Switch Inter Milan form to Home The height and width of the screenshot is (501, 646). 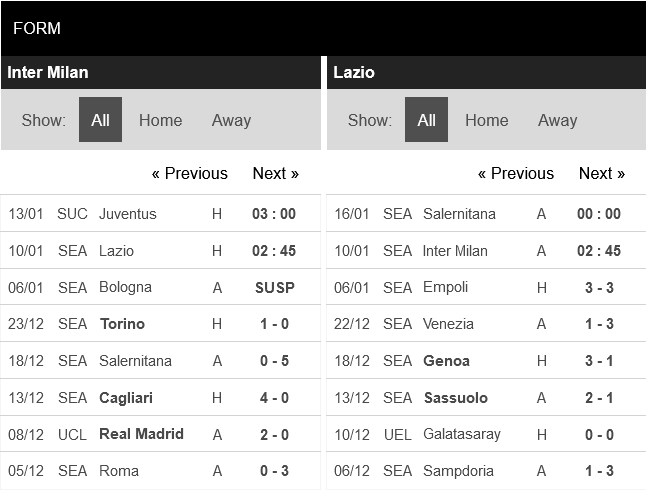160,120
